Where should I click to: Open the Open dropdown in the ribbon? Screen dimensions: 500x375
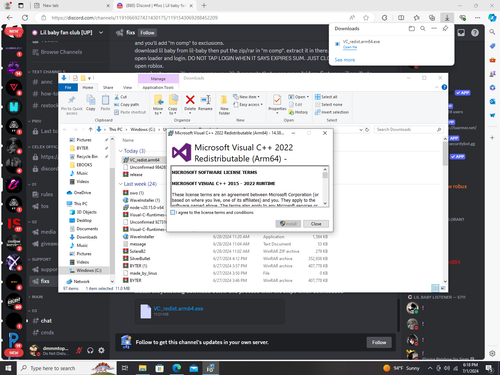click(x=299, y=97)
